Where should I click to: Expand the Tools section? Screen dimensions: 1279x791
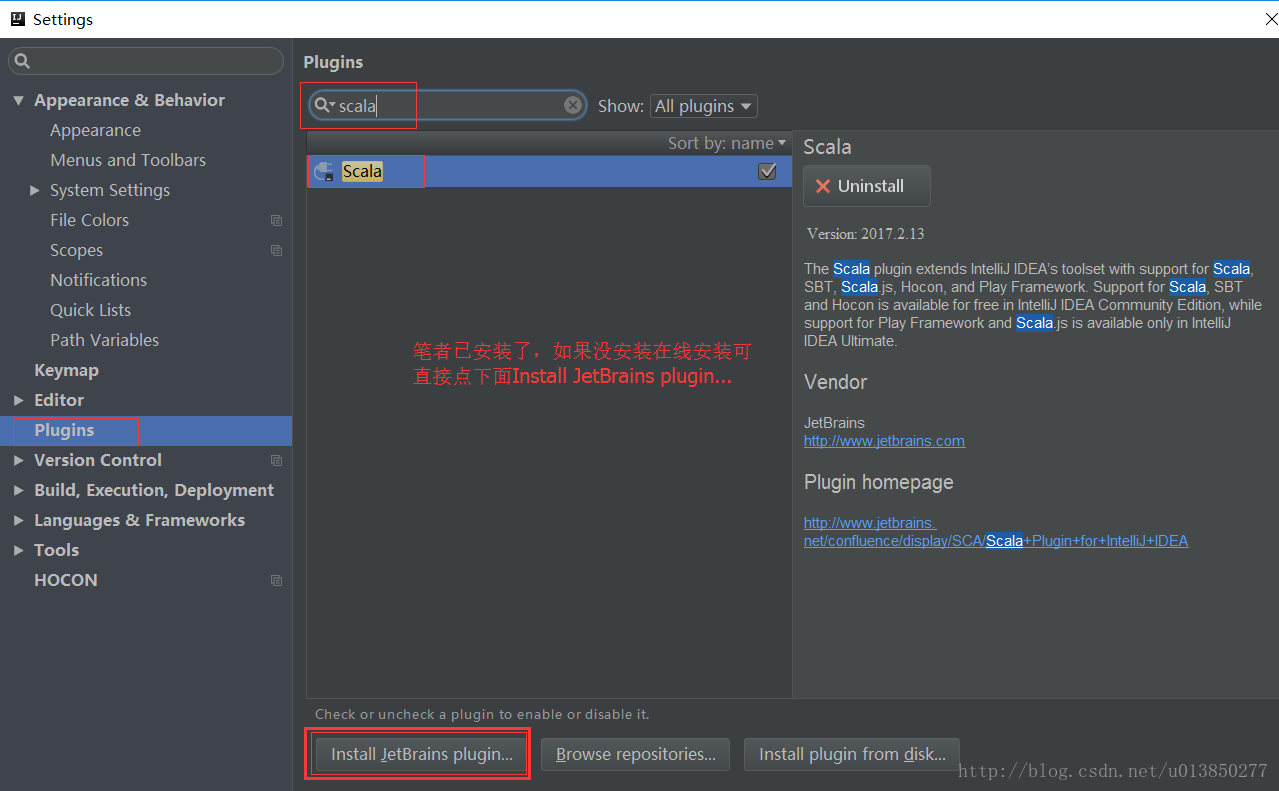pos(18,550)
